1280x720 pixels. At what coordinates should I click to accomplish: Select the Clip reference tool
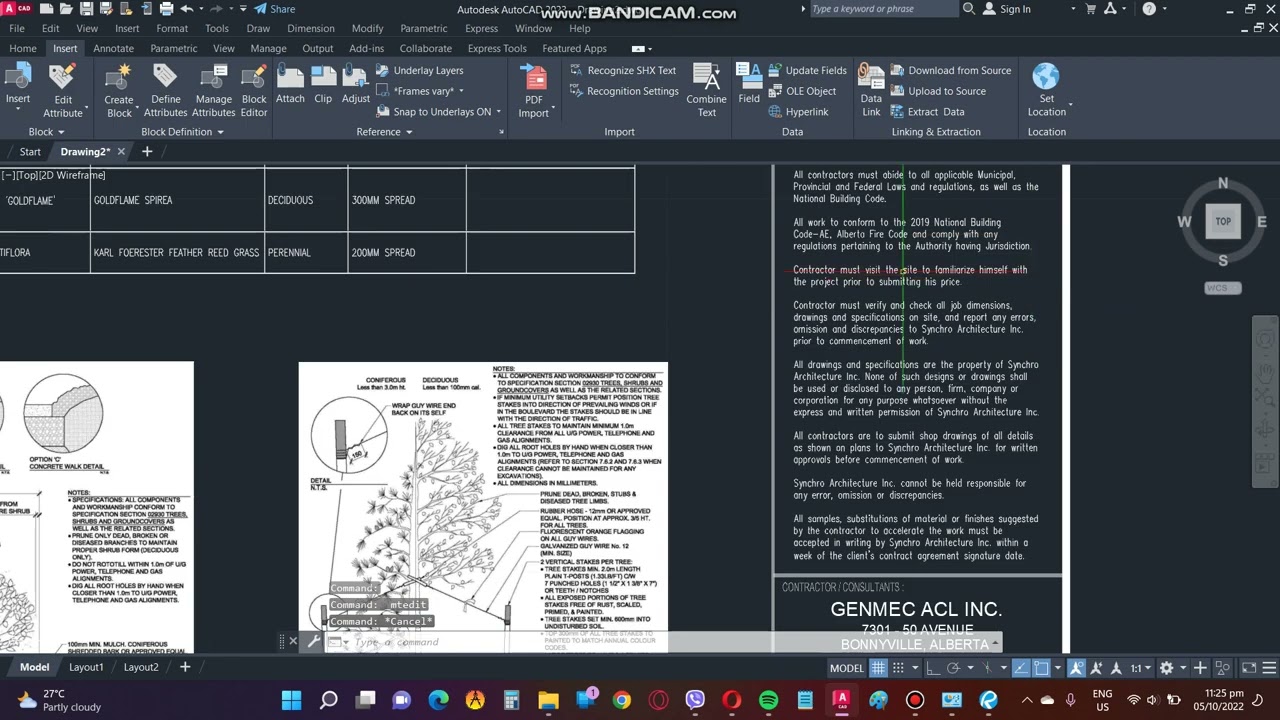323,83
